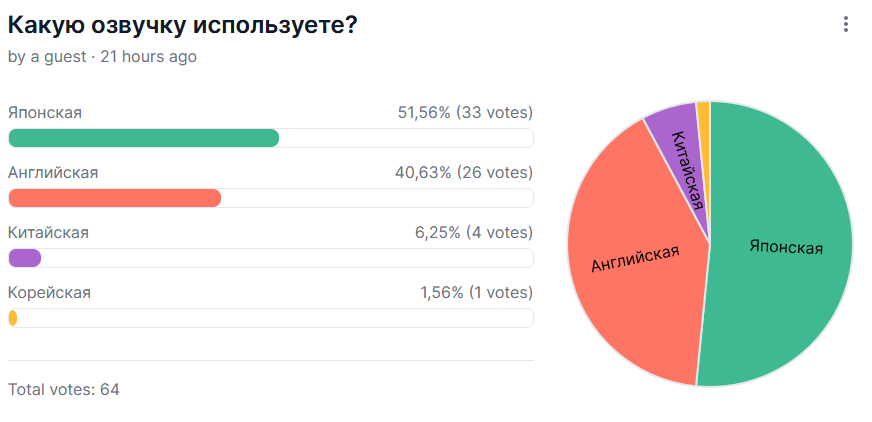
Task: Click the 'Total votes: 64' text
Action: click(x=64, y=389)
